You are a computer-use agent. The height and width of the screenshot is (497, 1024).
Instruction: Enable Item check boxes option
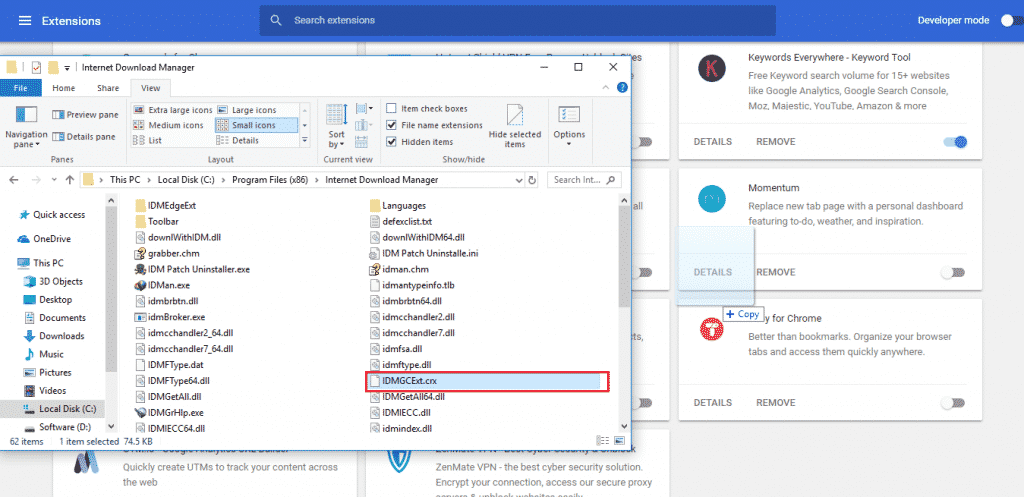(392, 109)
